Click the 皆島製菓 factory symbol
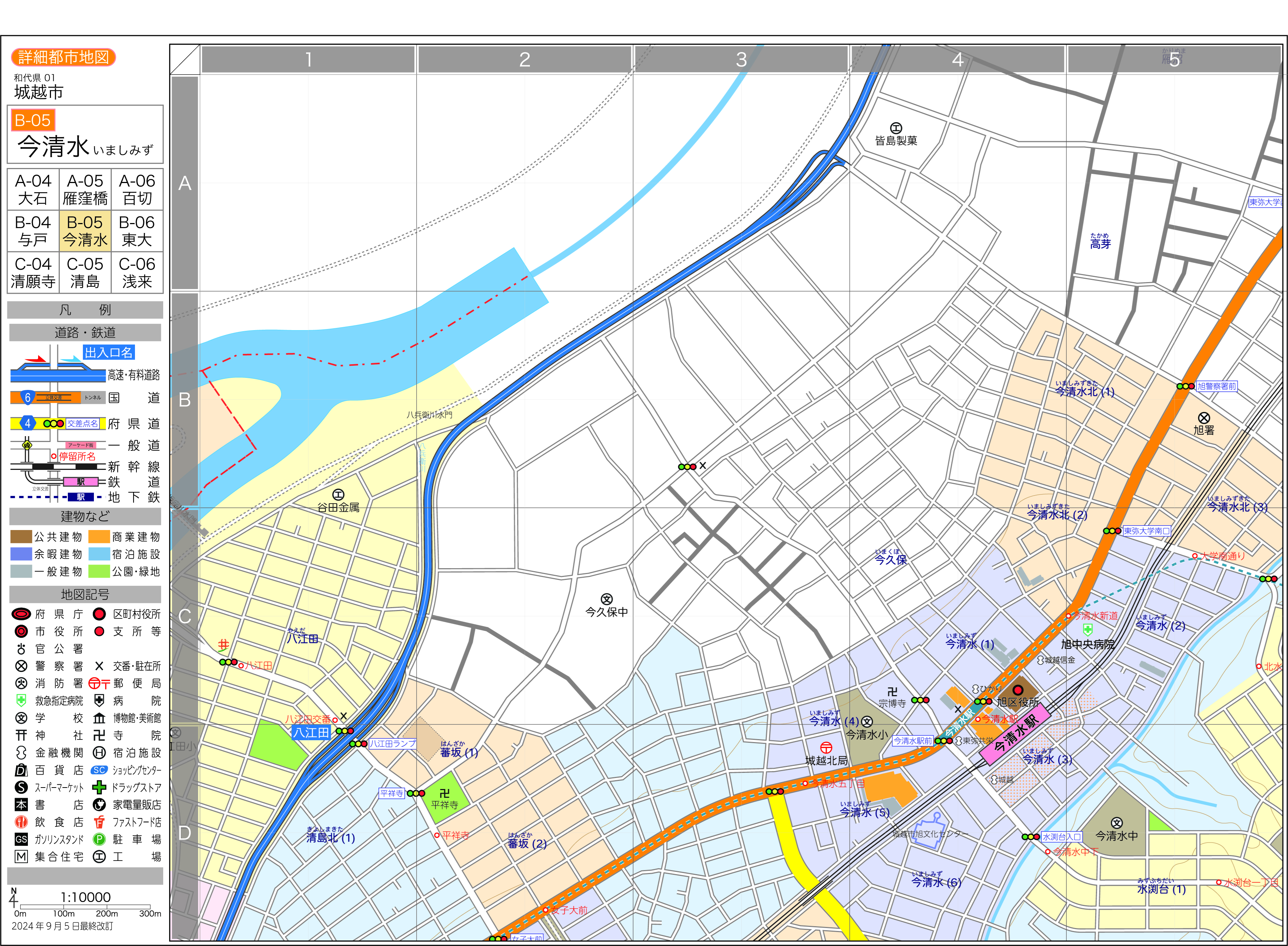The image size is (1288, 946). coord(896,128)
